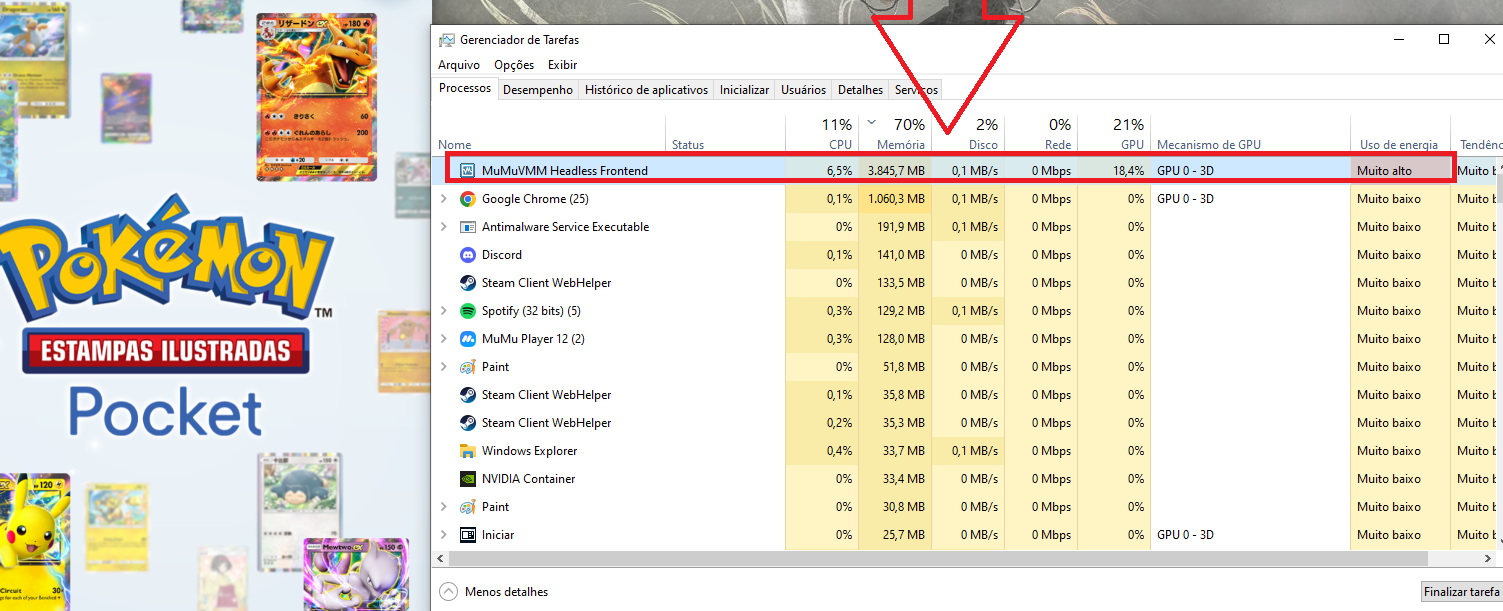Click the 3.845,7 MB memory value
Screen dimensions: 1503x611
tap(895, 171)
